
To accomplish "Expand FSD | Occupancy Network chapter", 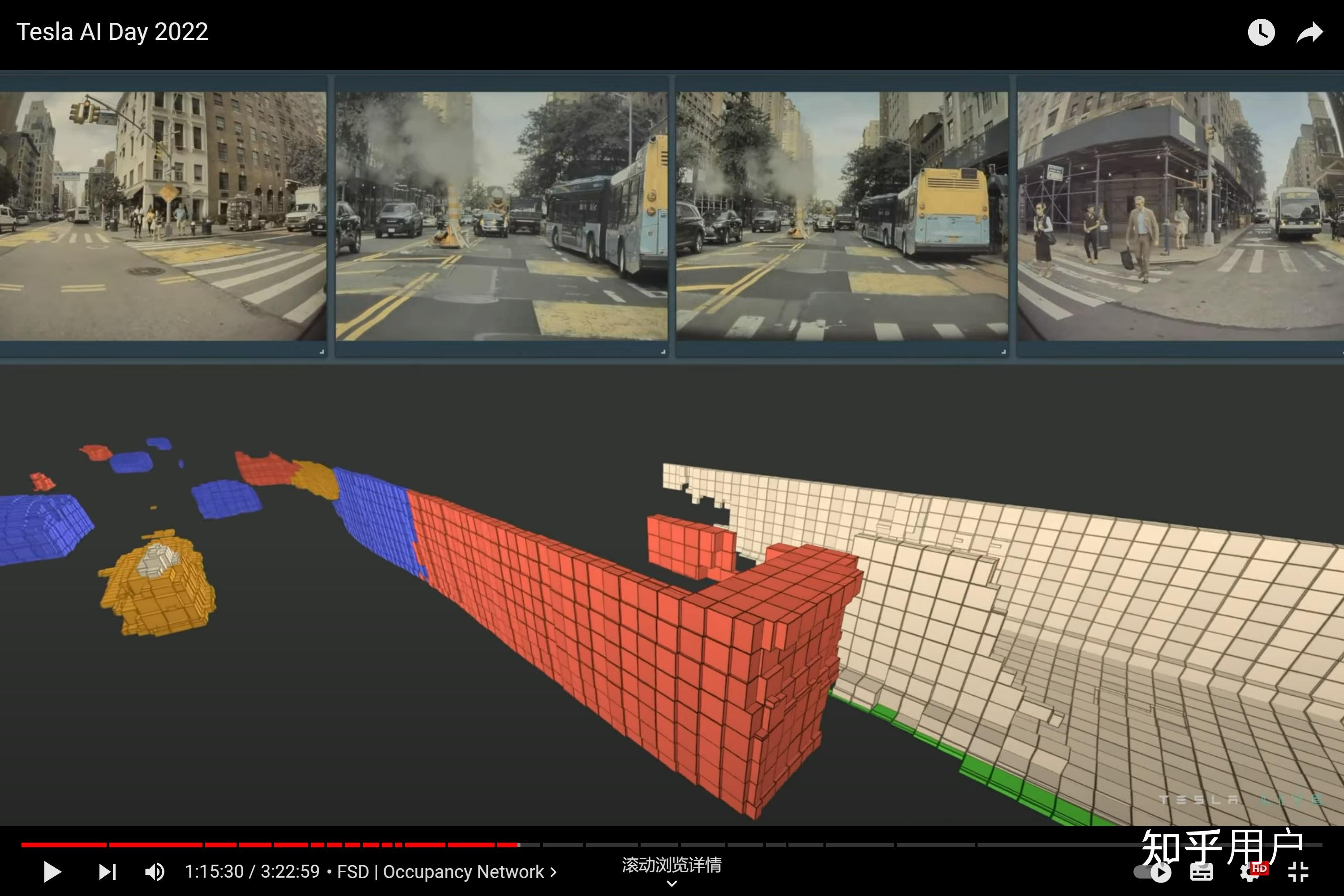I will tap(447, 871).
